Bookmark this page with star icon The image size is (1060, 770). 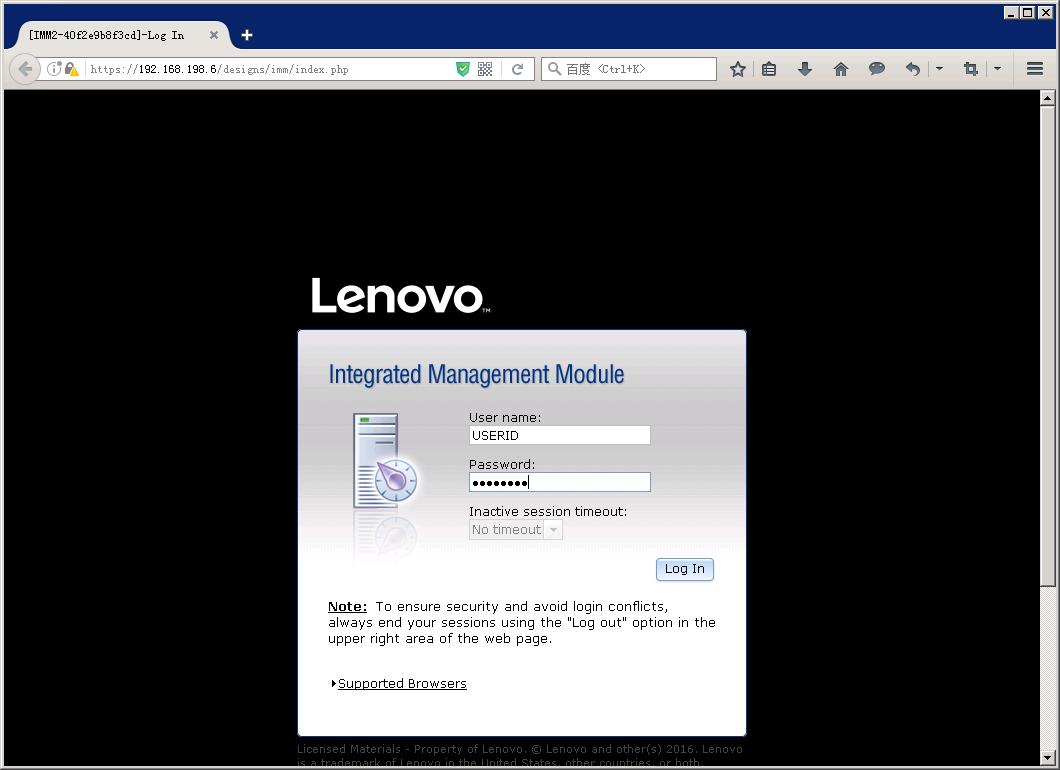coord(738,69)
